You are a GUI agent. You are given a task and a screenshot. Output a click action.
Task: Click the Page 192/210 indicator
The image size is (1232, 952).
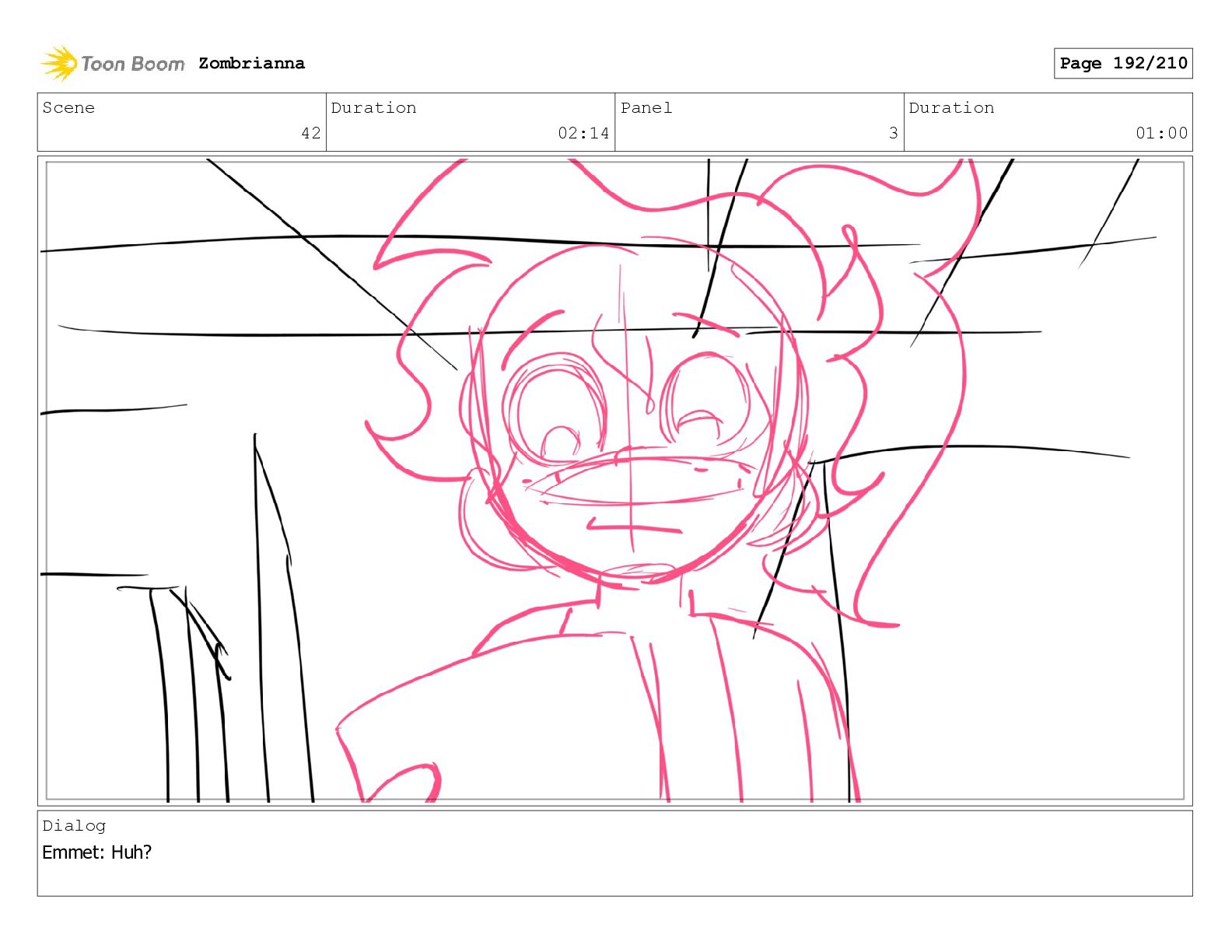[1123, 63]
